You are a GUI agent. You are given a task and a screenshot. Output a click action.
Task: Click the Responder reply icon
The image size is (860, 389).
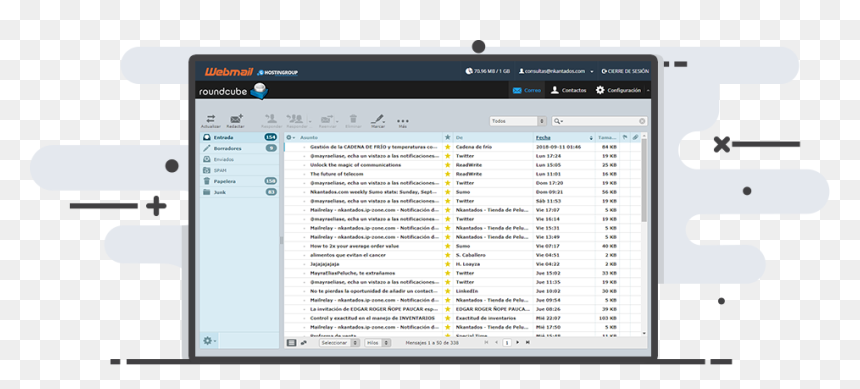pyautogui.click(x=271, y=119)
